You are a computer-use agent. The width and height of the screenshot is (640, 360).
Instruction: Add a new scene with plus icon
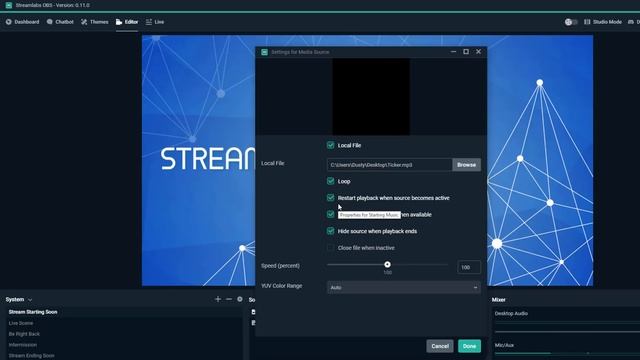(x=218, y=299)
